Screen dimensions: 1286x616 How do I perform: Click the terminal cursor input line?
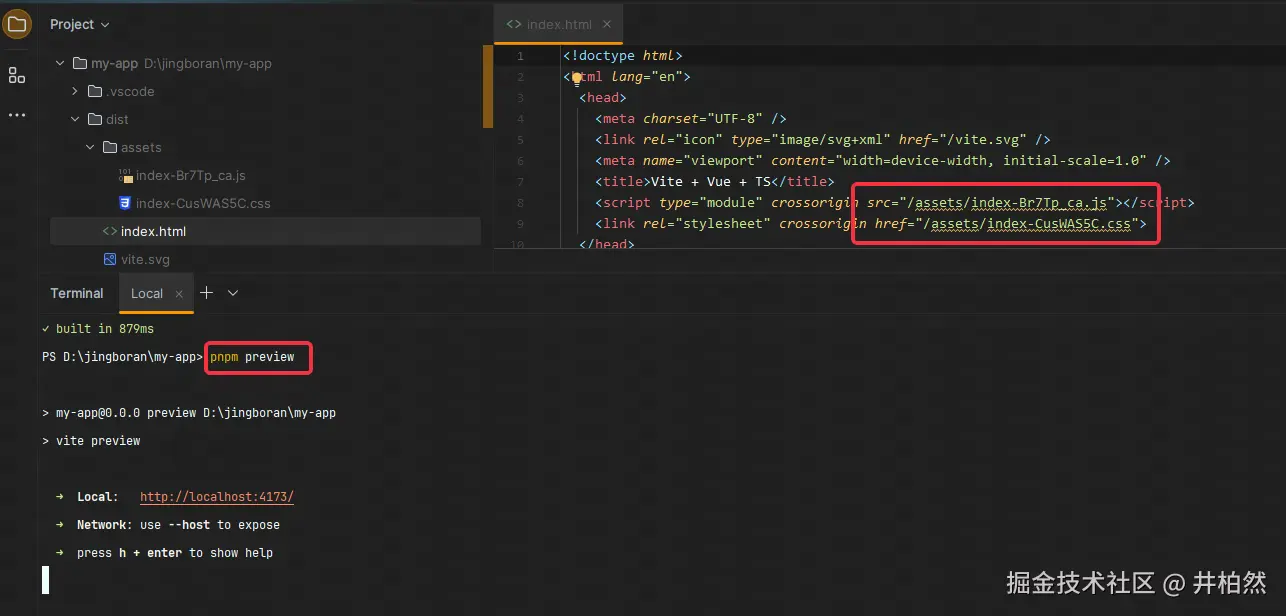point(45,580)
